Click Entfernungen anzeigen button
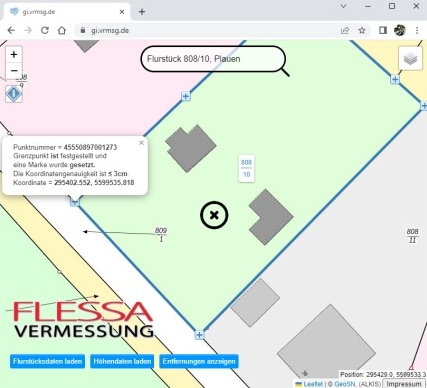 (199, 361)
